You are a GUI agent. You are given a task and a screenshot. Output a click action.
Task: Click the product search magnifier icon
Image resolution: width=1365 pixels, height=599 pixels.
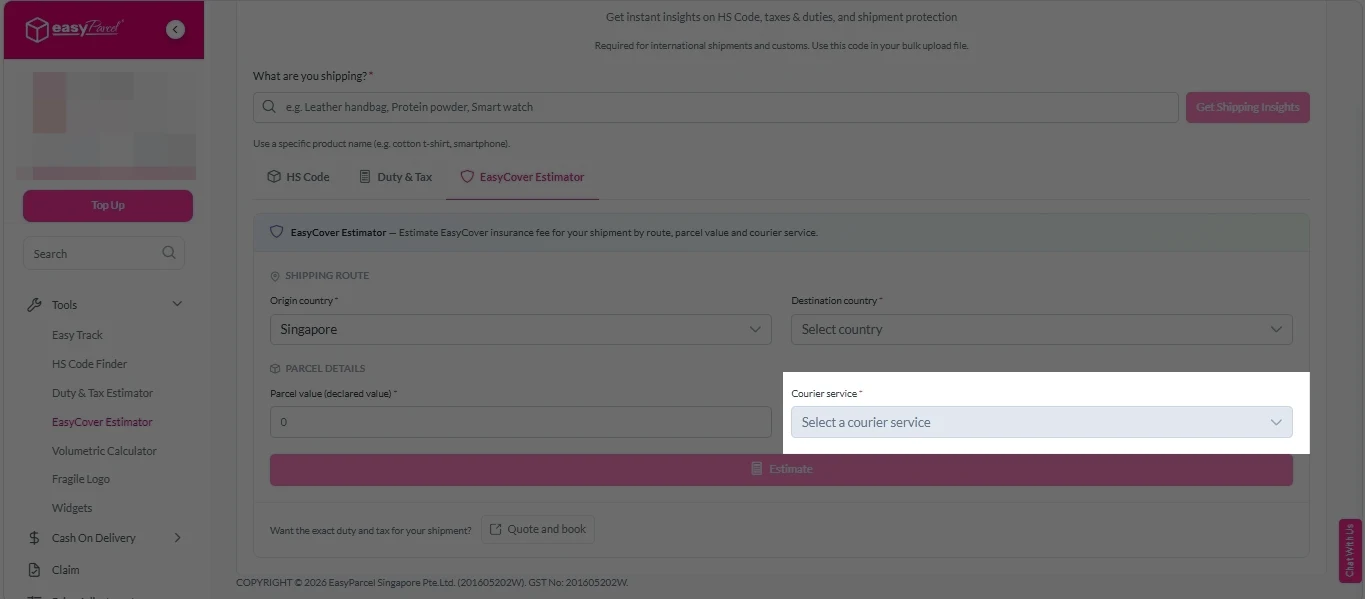click(268, 107)
